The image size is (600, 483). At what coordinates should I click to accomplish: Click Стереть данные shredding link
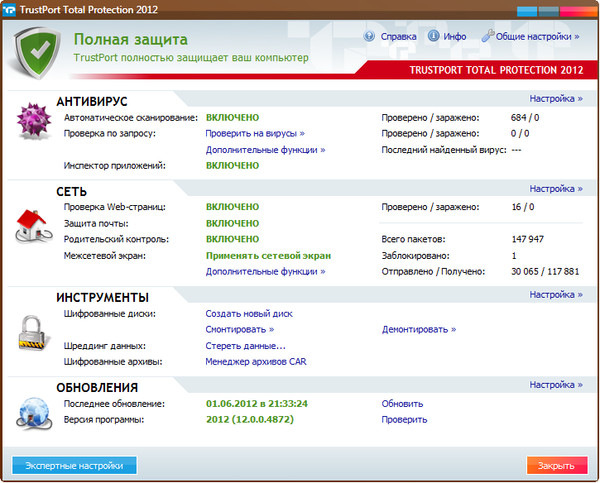[x=246, y=346]
